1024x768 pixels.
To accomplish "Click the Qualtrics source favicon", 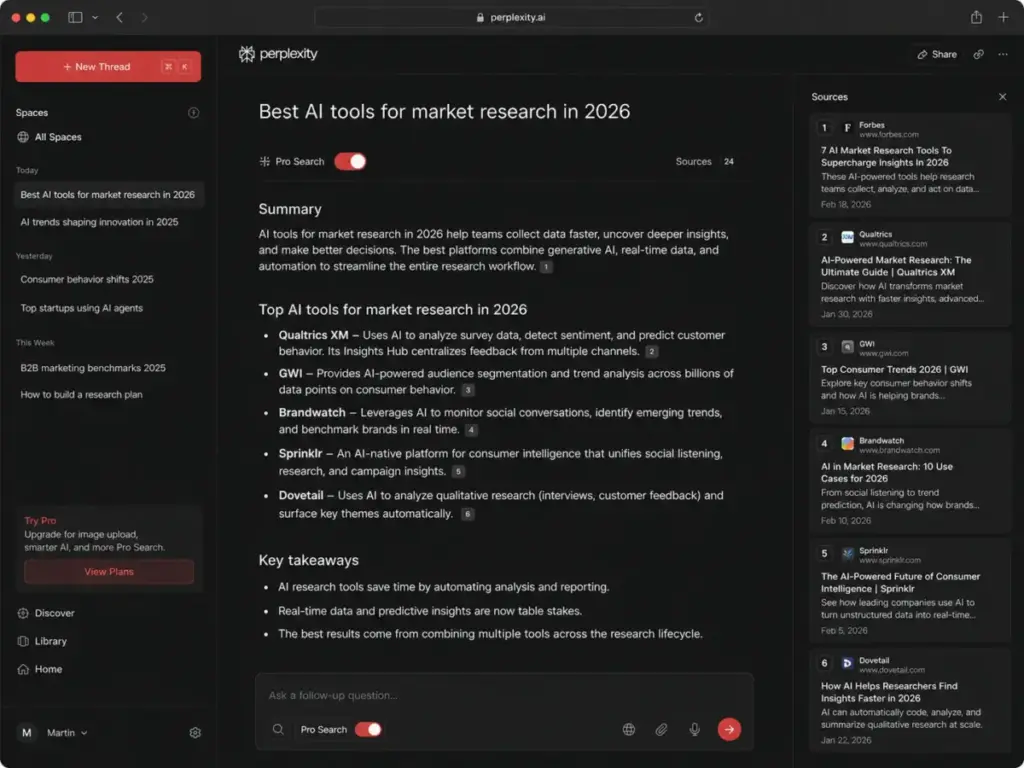I will click(x=847, y=238).
